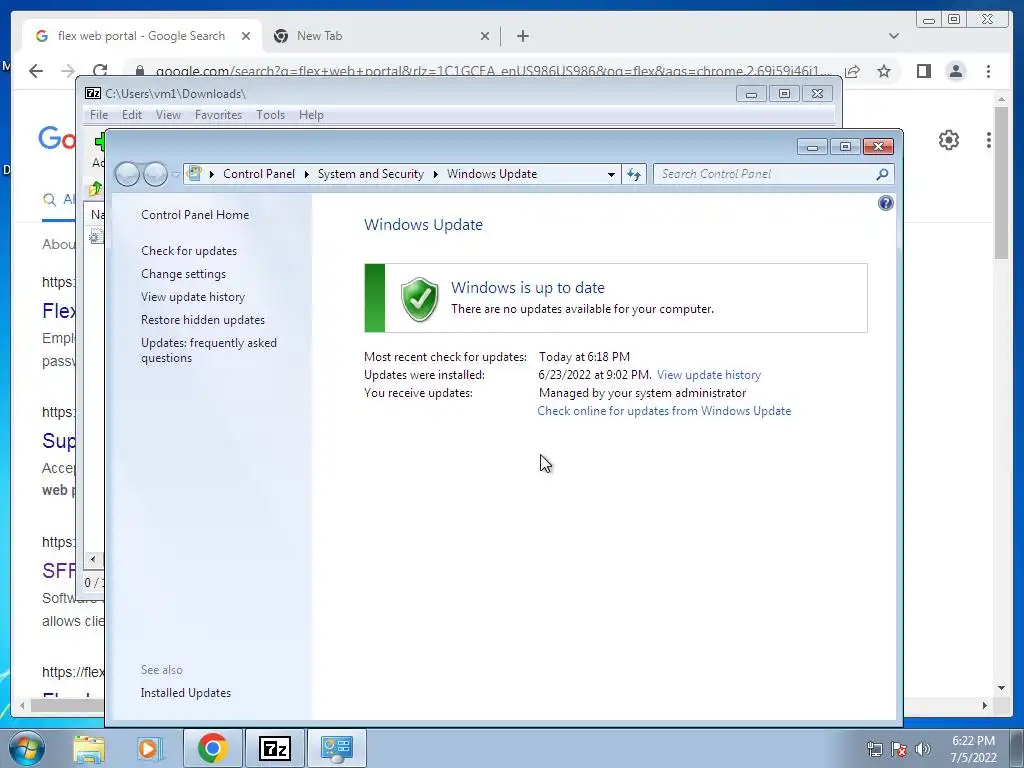Select the Control Panel breadcrumb

tap(259, 174)
